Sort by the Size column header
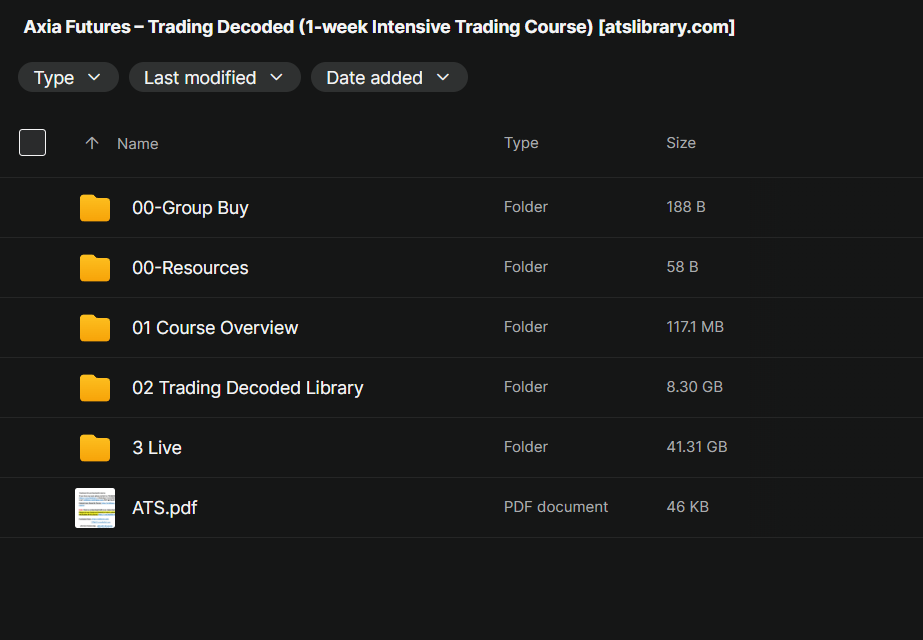The width and height of the screenshot is (923, 640). [x=681, y=143]
